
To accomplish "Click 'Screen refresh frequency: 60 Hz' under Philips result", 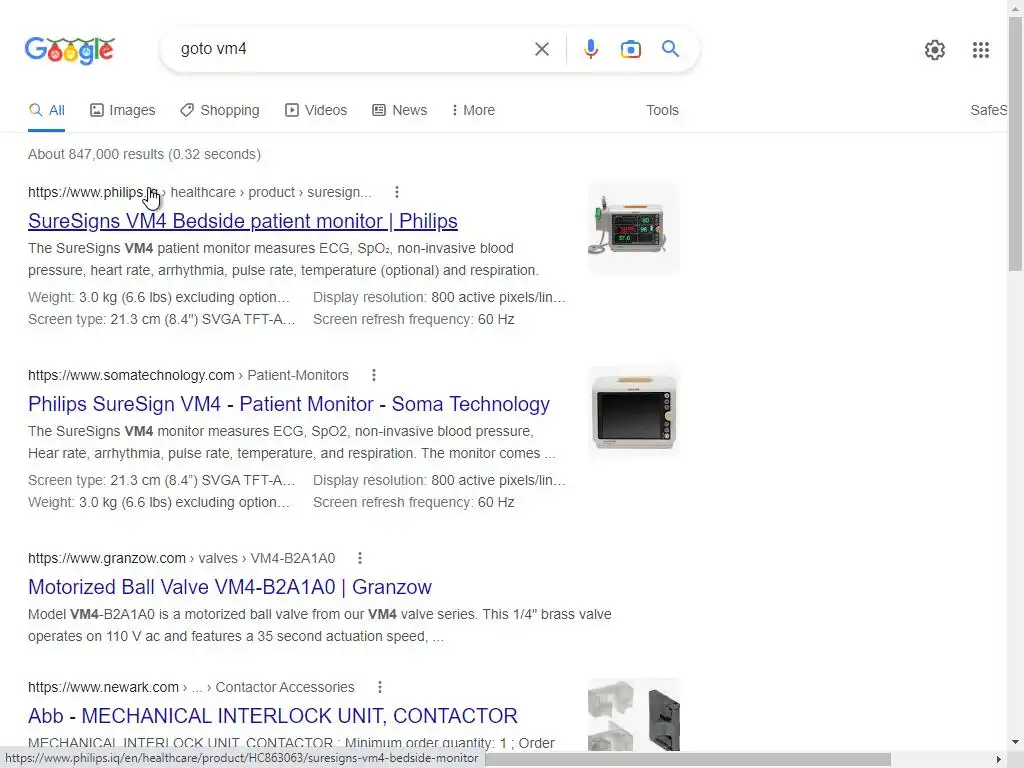I will (413, 319).
